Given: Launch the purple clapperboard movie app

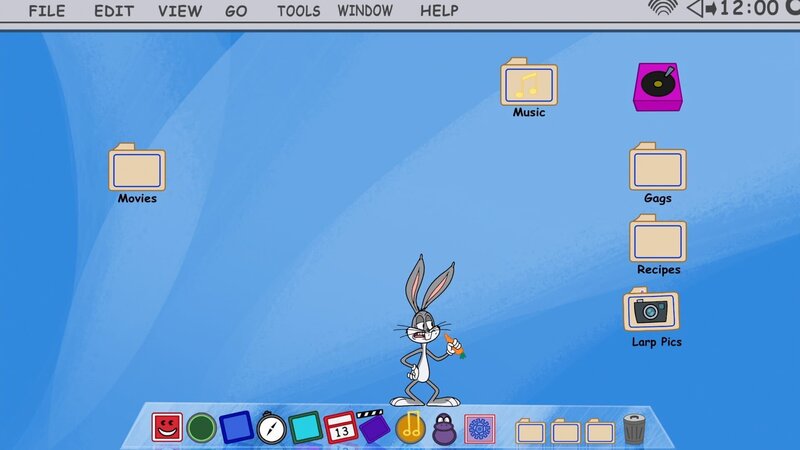Looking at the screenshot, I should [374, 426].
